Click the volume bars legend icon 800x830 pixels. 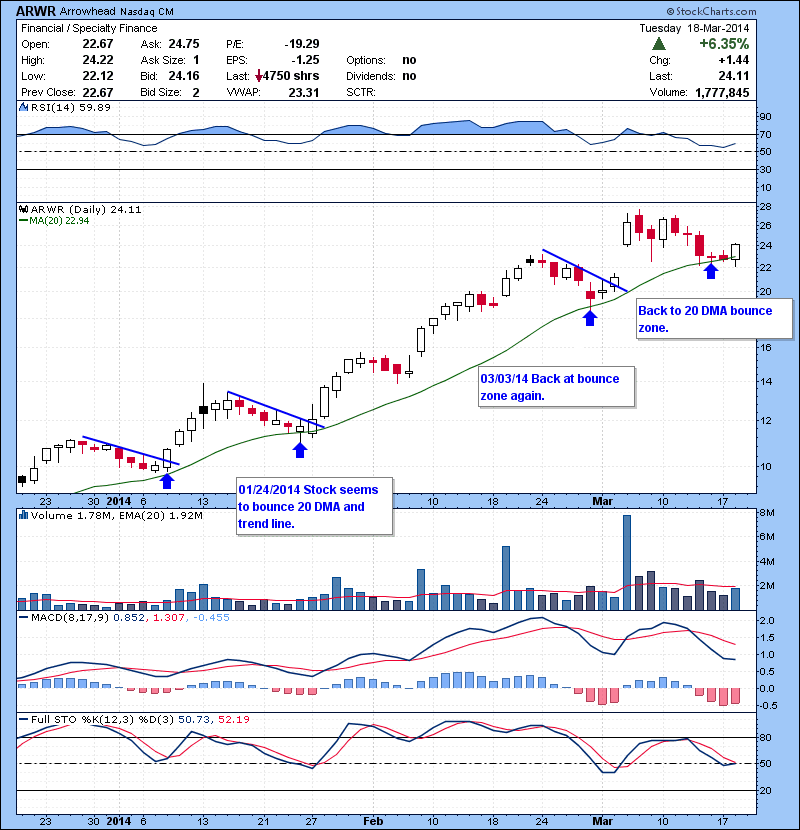pyautogui.click(x=23, y=515)
